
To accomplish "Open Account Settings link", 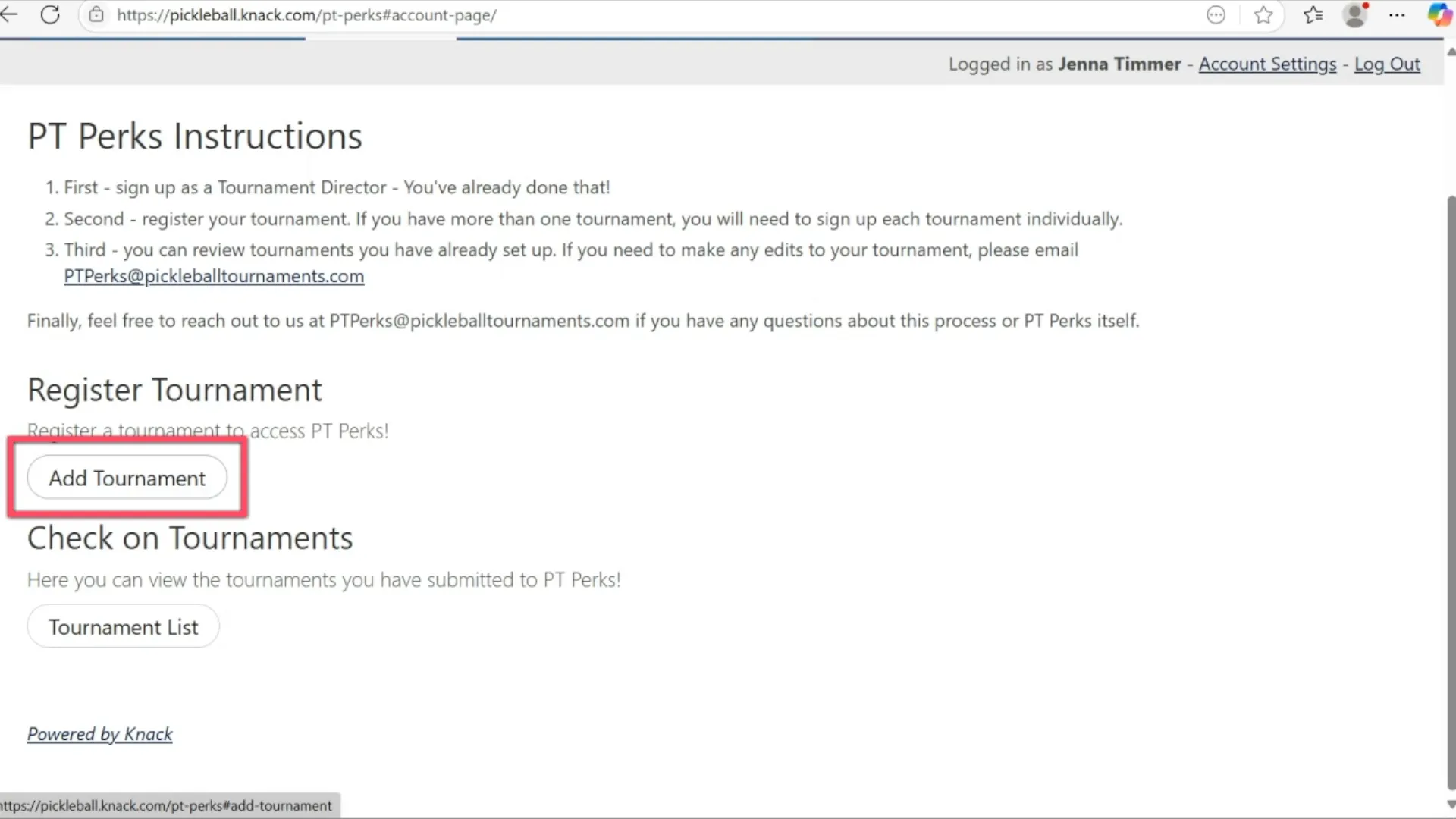I will point(1267,64).
